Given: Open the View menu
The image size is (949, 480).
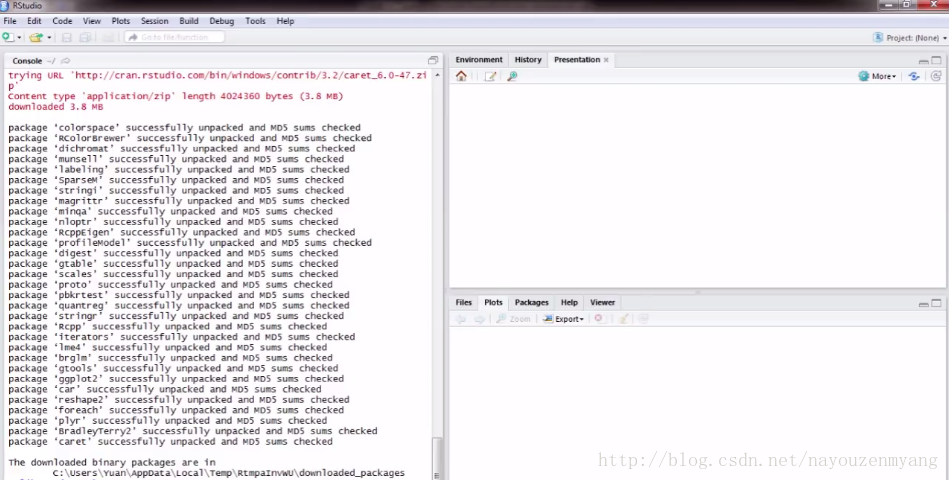Looking at the screenshot, I should click(x=92, y=21).
